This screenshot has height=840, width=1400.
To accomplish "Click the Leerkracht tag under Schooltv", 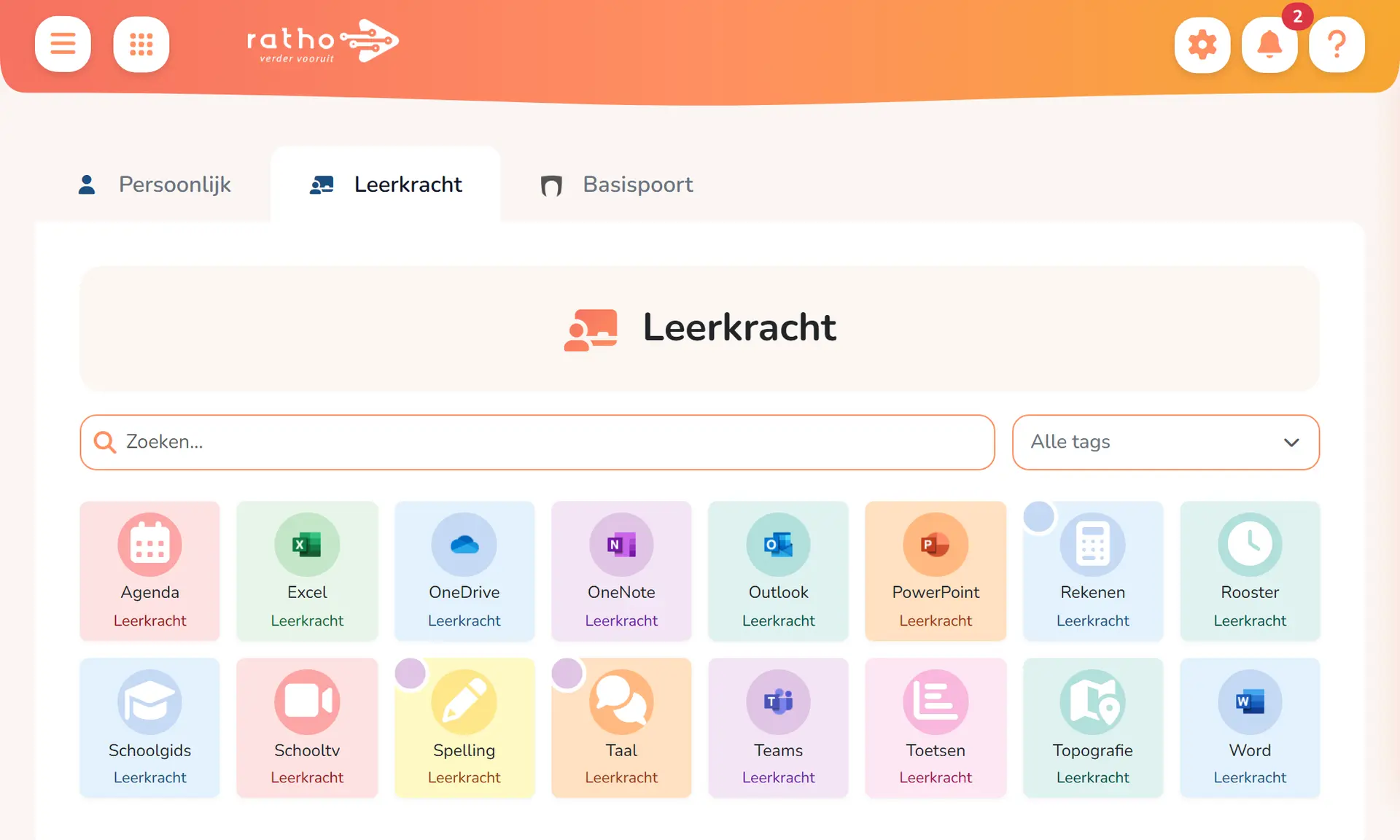I will tap(307, 777).
